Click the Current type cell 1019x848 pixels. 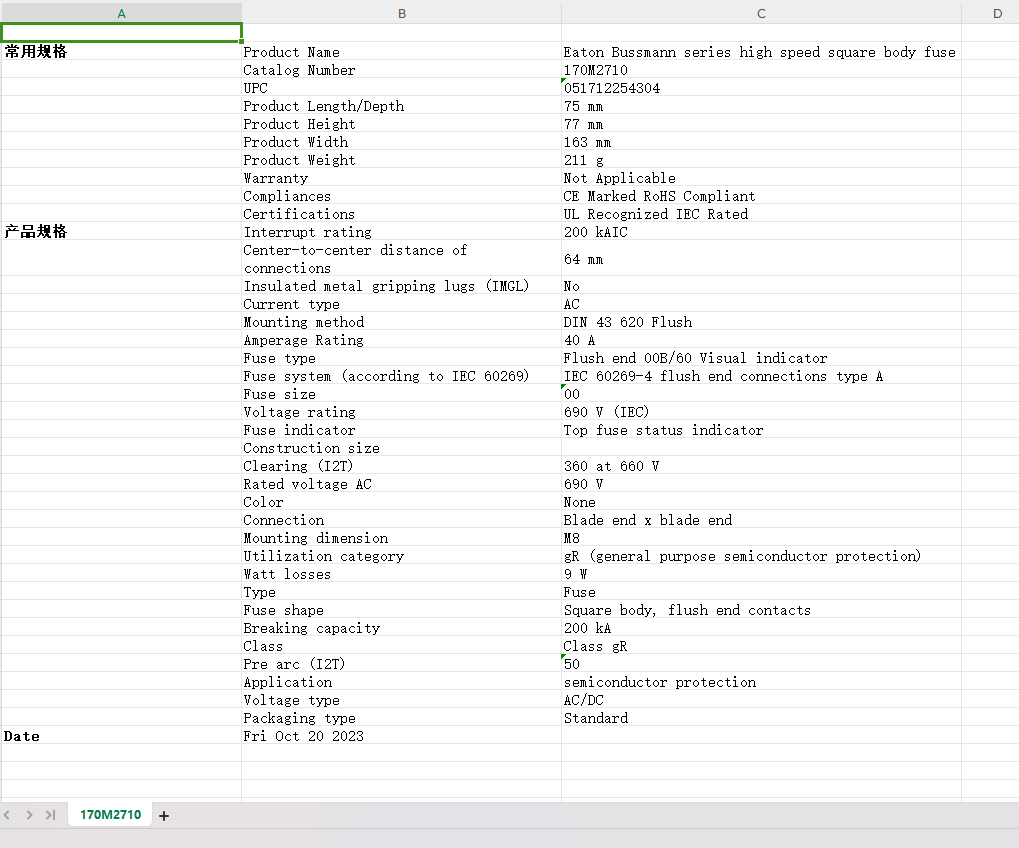coord(402,303)
